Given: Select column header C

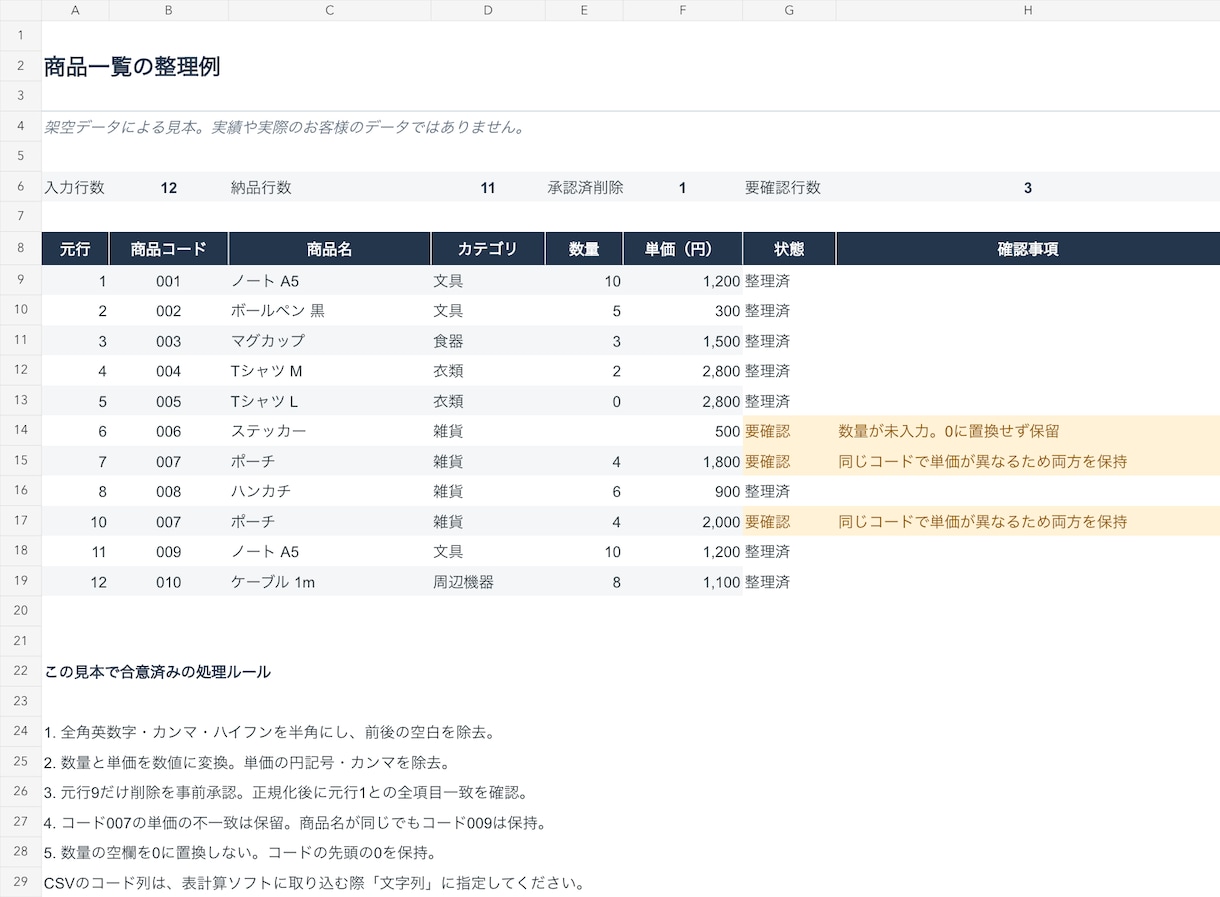Looking at the screenshot, I should point(330,10).
